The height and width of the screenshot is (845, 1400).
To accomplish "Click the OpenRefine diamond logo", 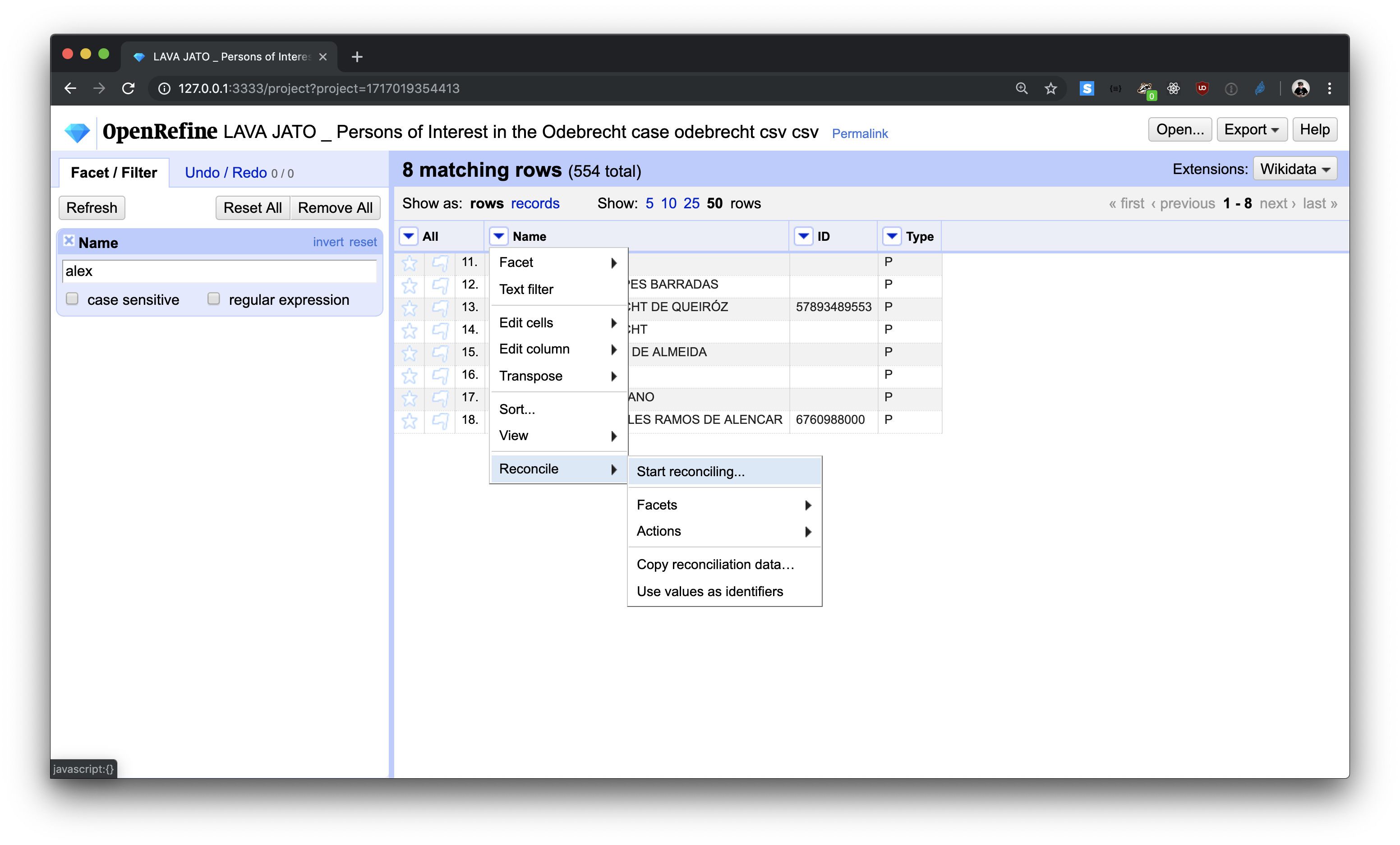I will [77, 132].
